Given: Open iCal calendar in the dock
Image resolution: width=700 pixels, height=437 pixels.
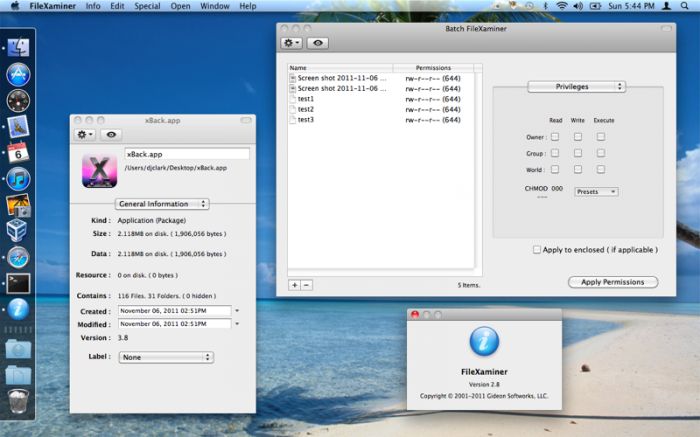Looking at the screenshot, I should [18, 153].
